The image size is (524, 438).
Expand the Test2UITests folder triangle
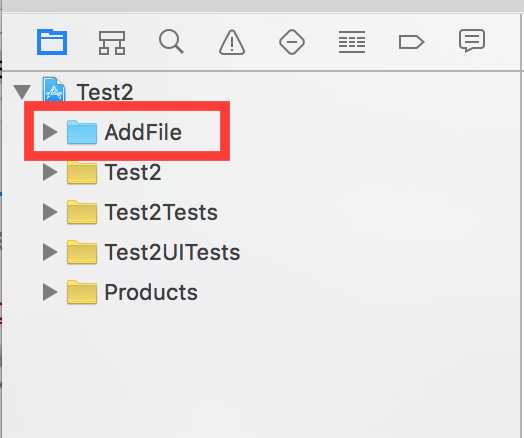point(50,253)
